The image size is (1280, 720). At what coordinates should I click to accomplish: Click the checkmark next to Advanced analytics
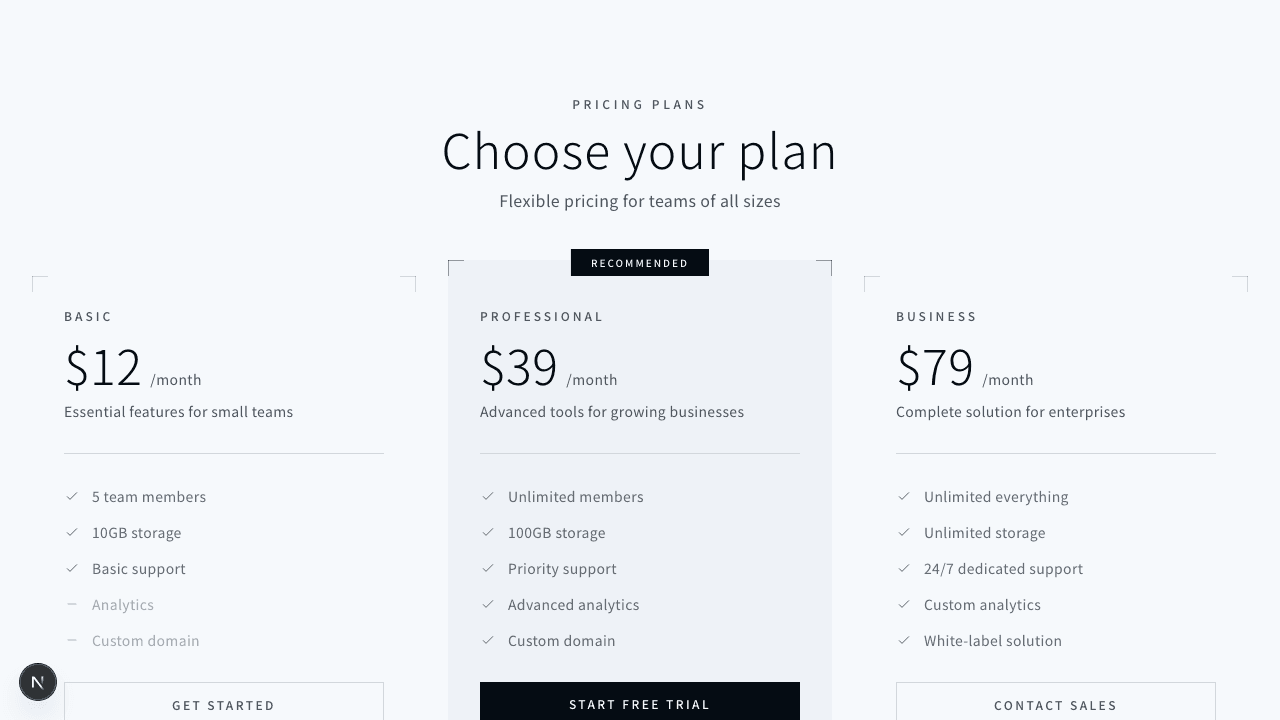pyautogui.click(x=488, y=604)
